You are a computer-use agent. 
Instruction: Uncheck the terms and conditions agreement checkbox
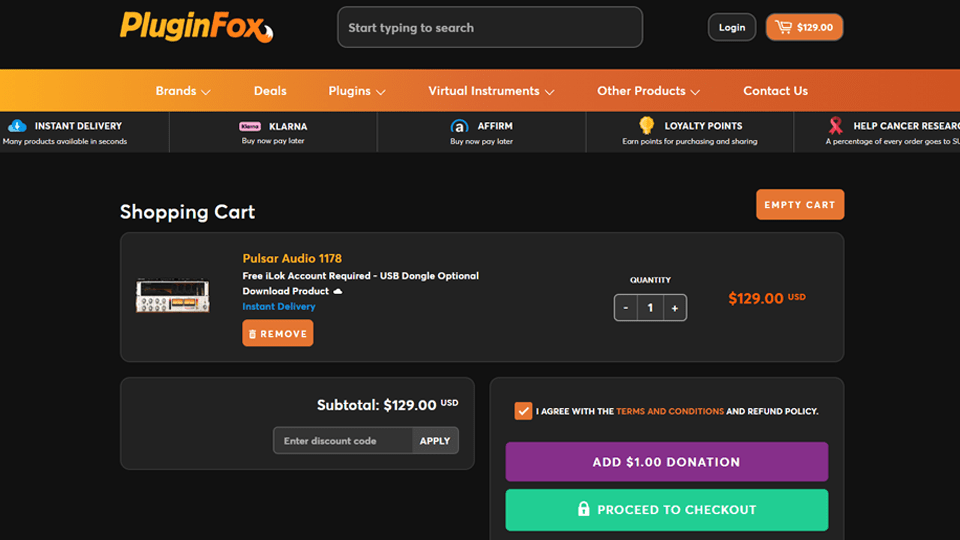pos(523,411)
